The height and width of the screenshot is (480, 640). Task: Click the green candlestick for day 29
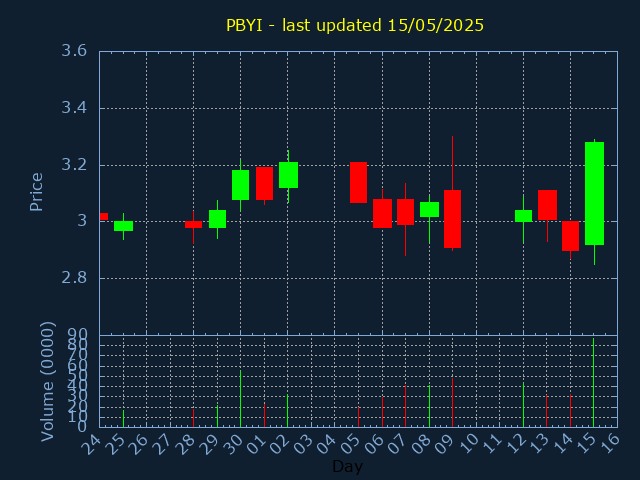tap(218, 219)
